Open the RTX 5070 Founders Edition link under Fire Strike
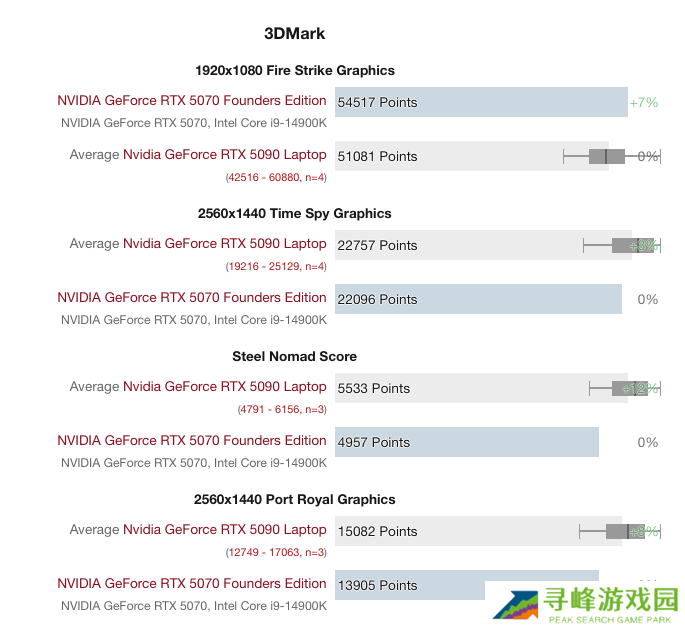Screen dimensions: 685x631 [x=192, y=101]
